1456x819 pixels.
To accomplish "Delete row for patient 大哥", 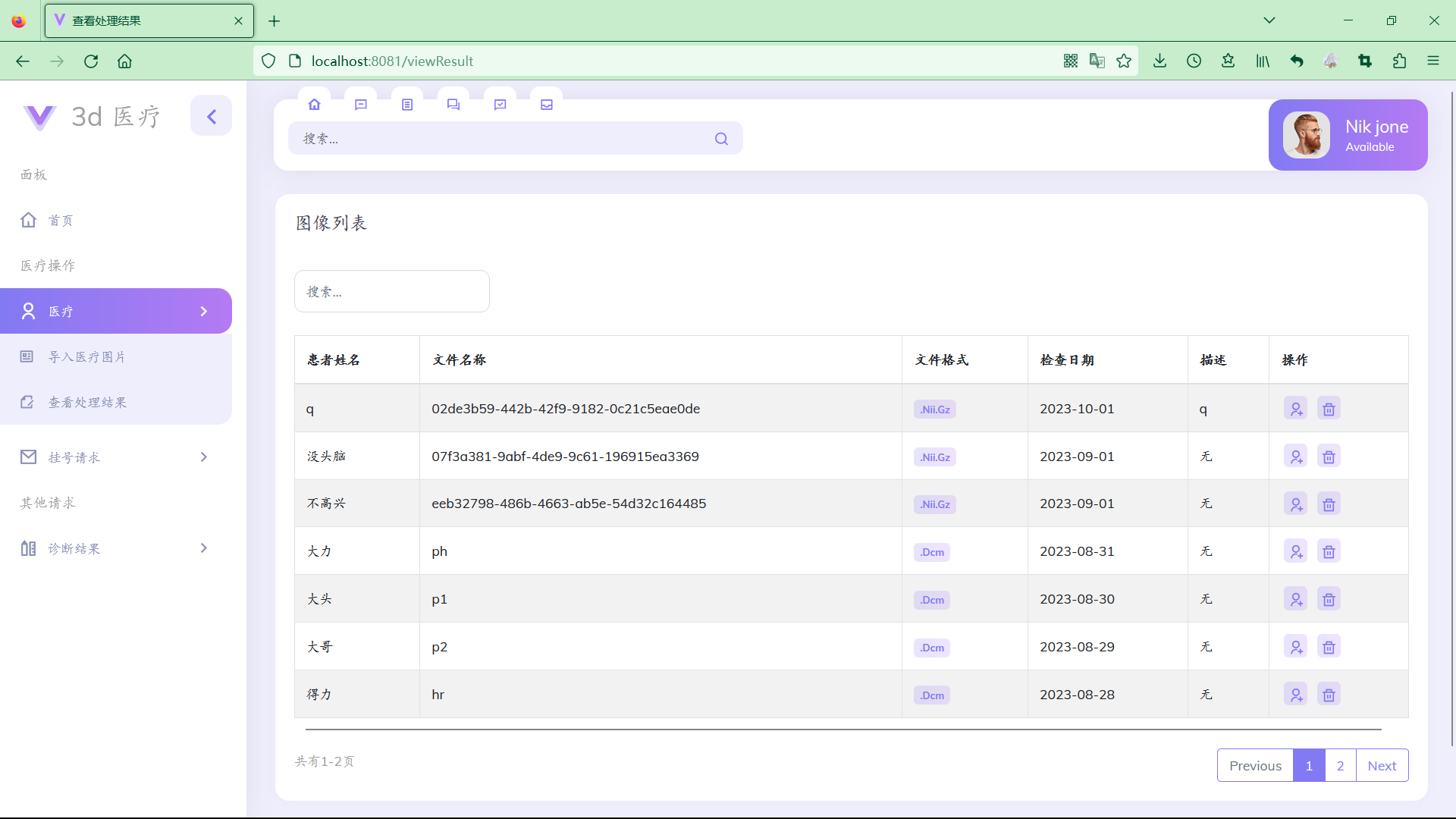I will coord(1329,647).
